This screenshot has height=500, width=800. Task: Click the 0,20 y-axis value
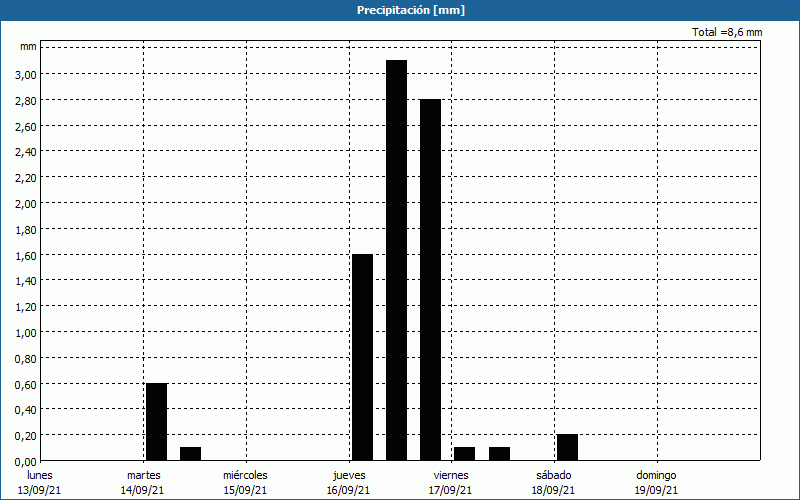point(27,436)
